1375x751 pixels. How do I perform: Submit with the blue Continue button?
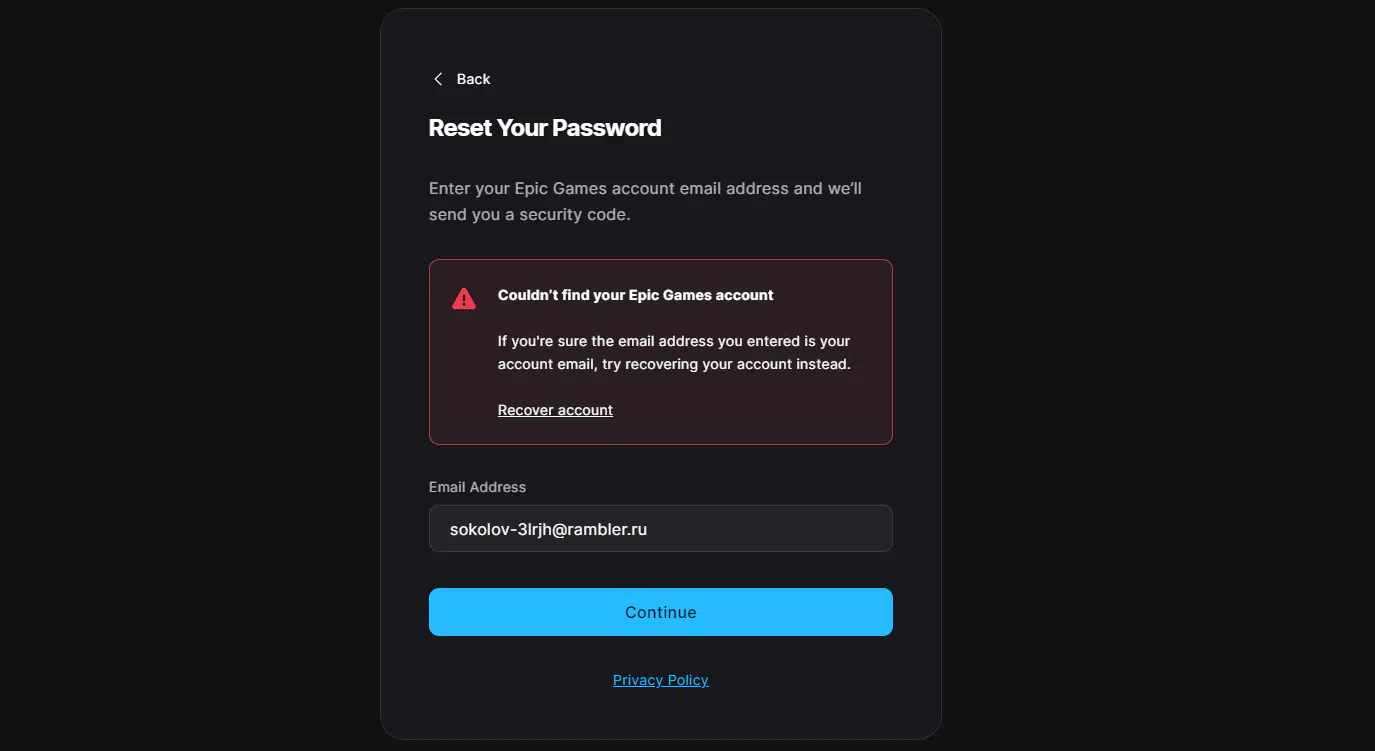pos(661,612)
